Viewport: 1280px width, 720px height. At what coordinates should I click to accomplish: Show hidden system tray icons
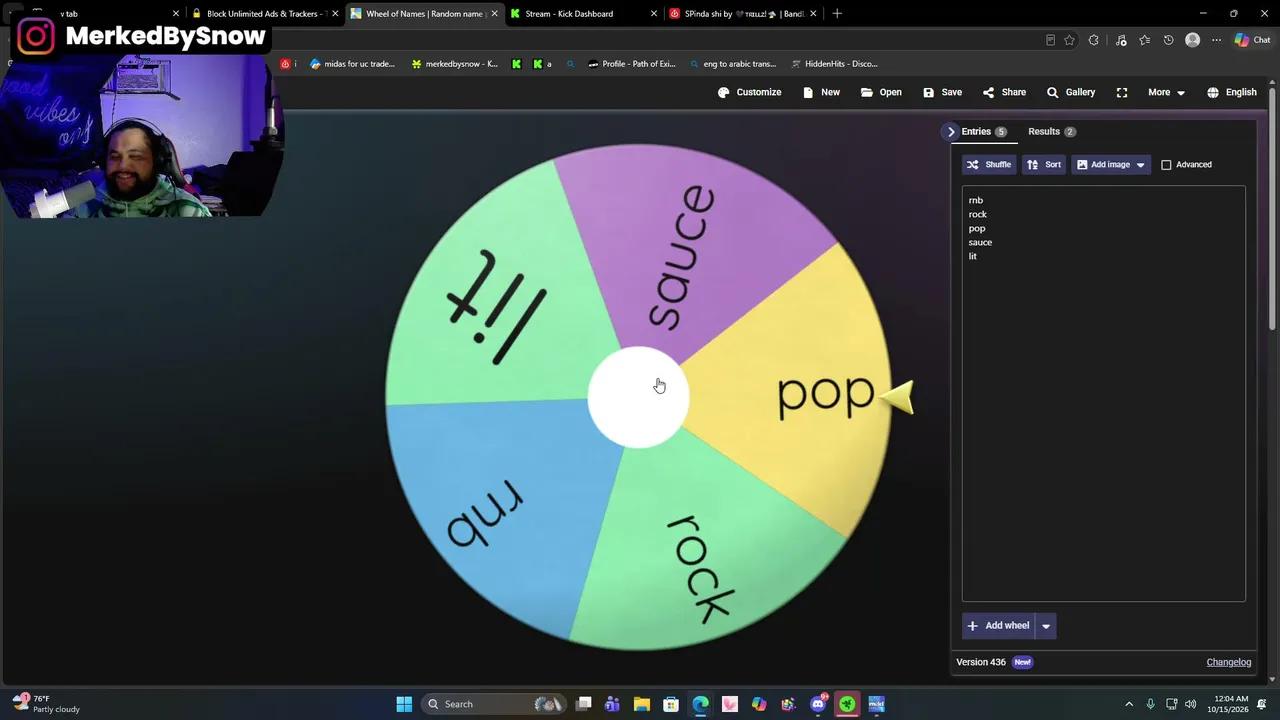(x=1129, y=704)
